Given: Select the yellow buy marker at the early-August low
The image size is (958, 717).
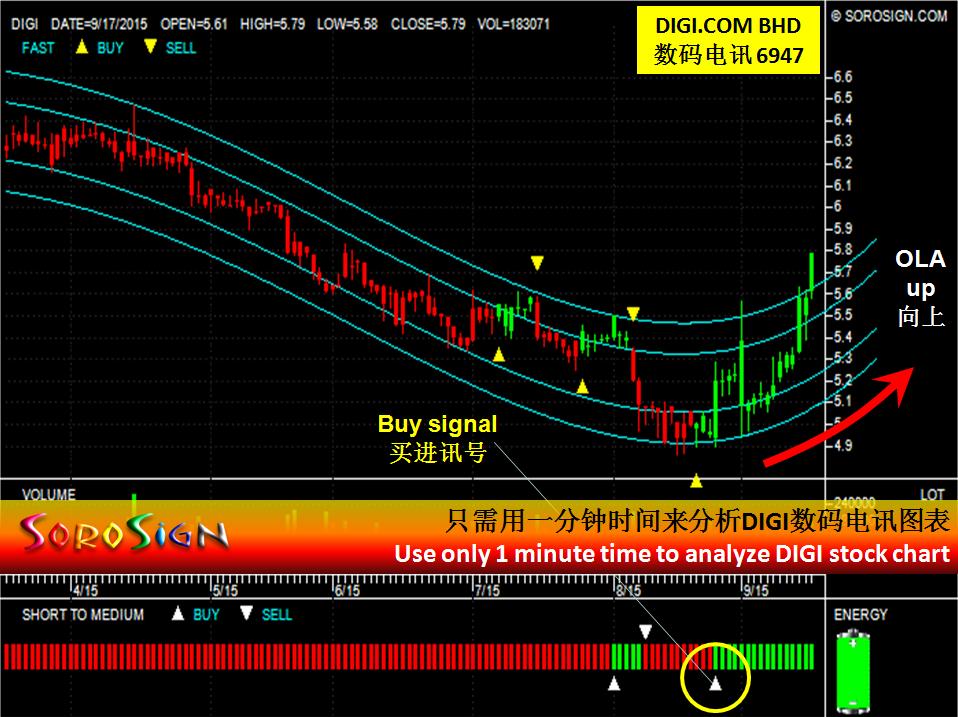Looking at the screenshot, I should coord(582,386).
